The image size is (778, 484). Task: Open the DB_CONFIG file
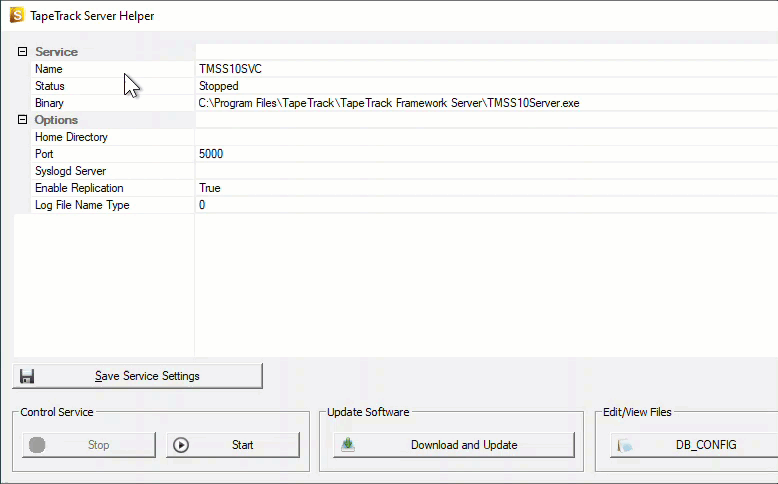tap(694, 445)
